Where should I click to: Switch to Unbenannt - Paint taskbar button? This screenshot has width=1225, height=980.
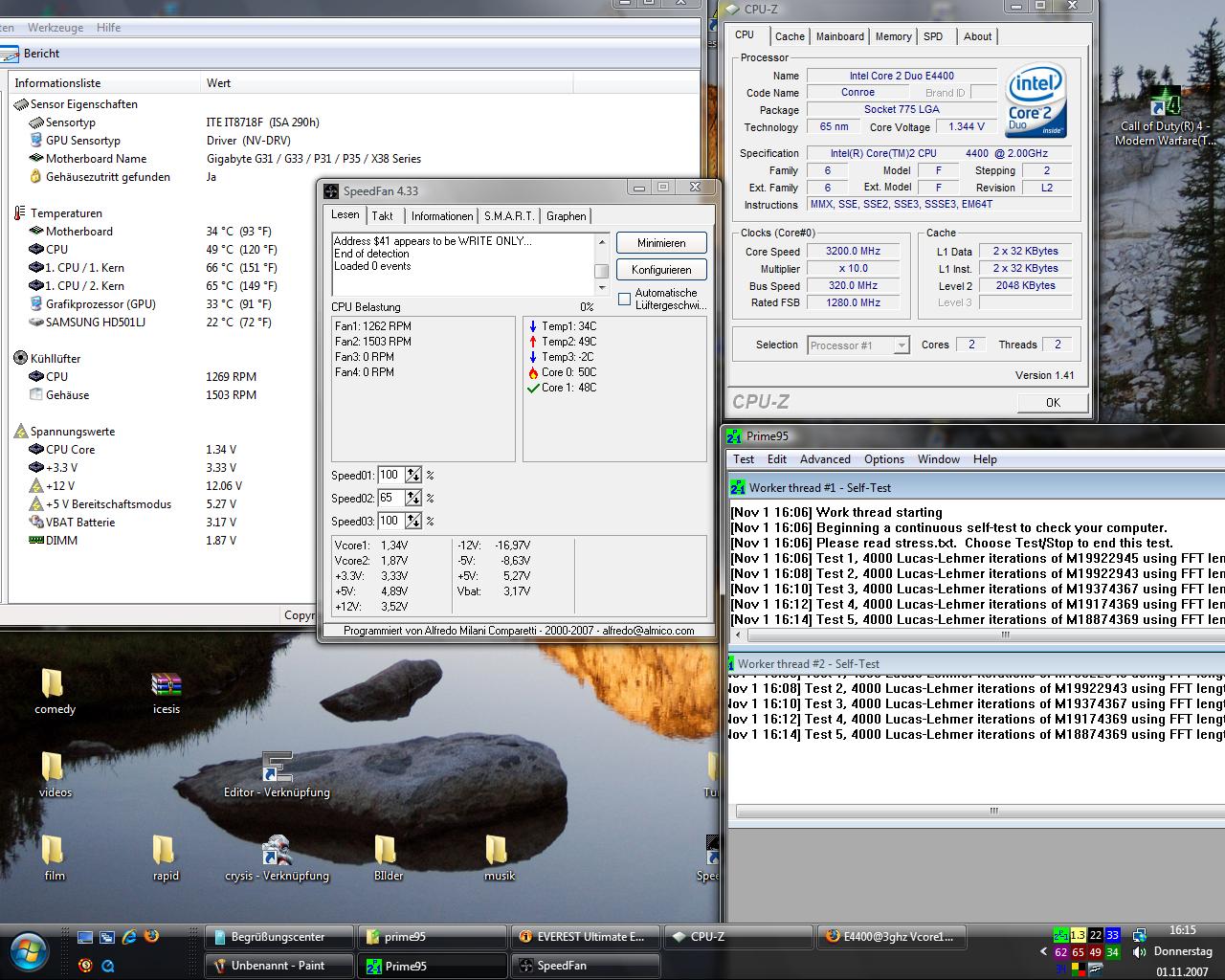click(278, 966)
